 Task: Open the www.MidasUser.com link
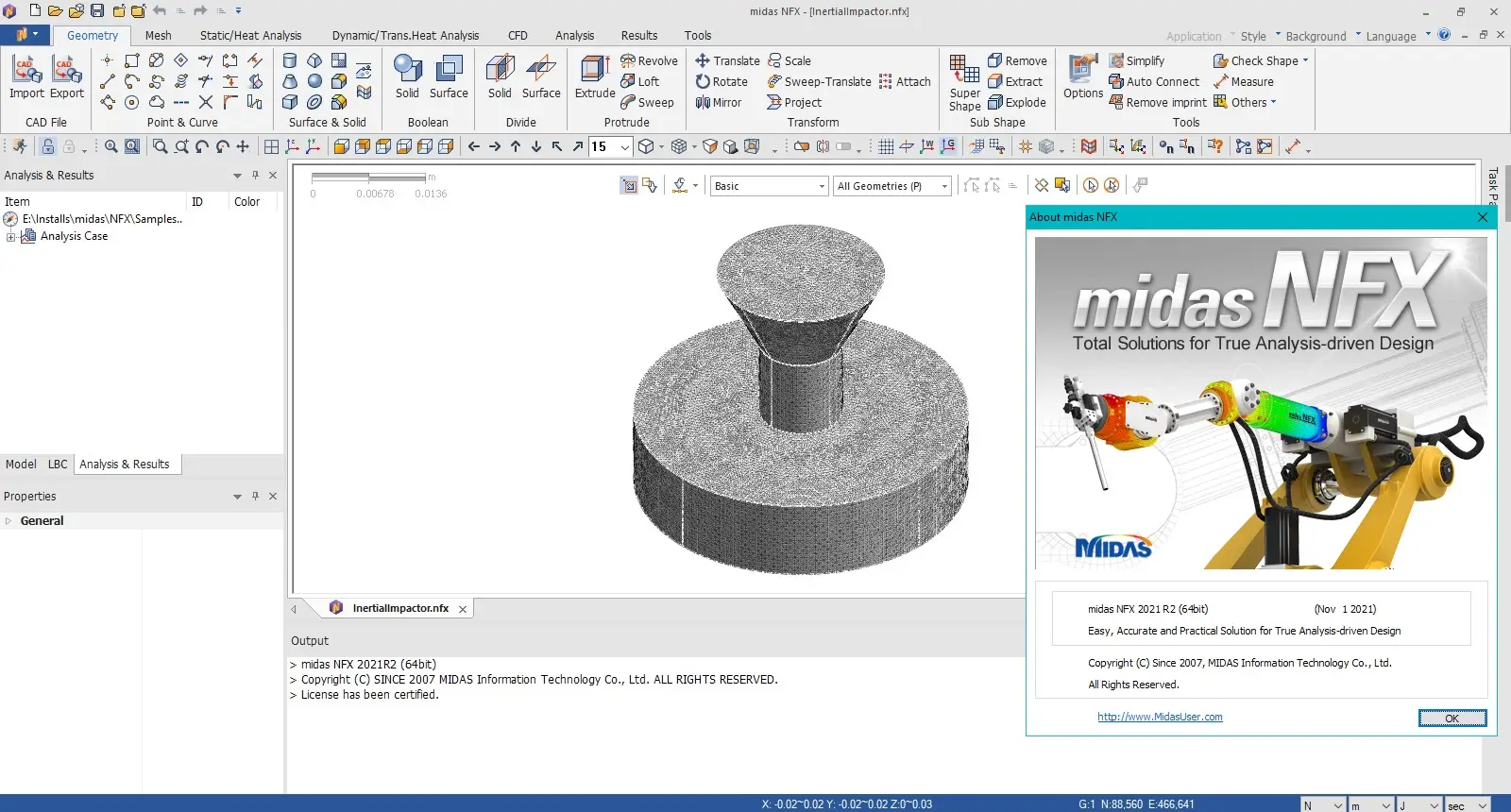(x=1160, y=717)
